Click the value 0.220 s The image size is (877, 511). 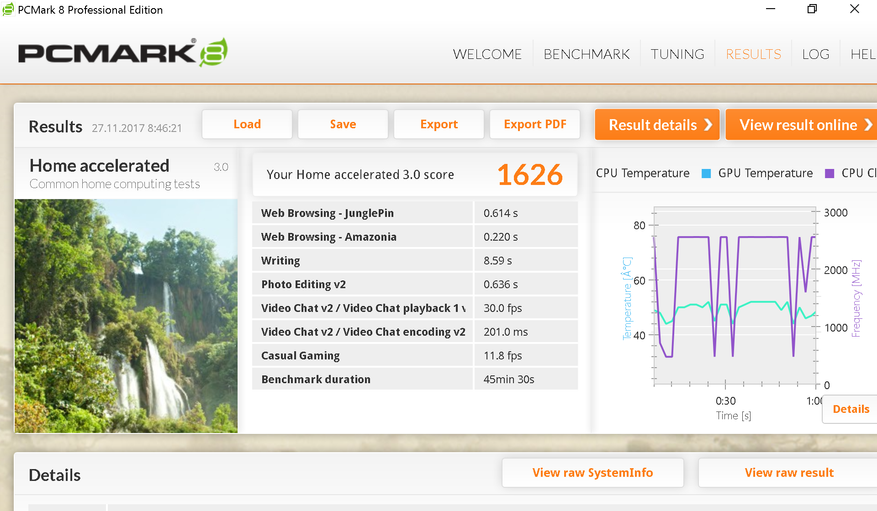501,237
